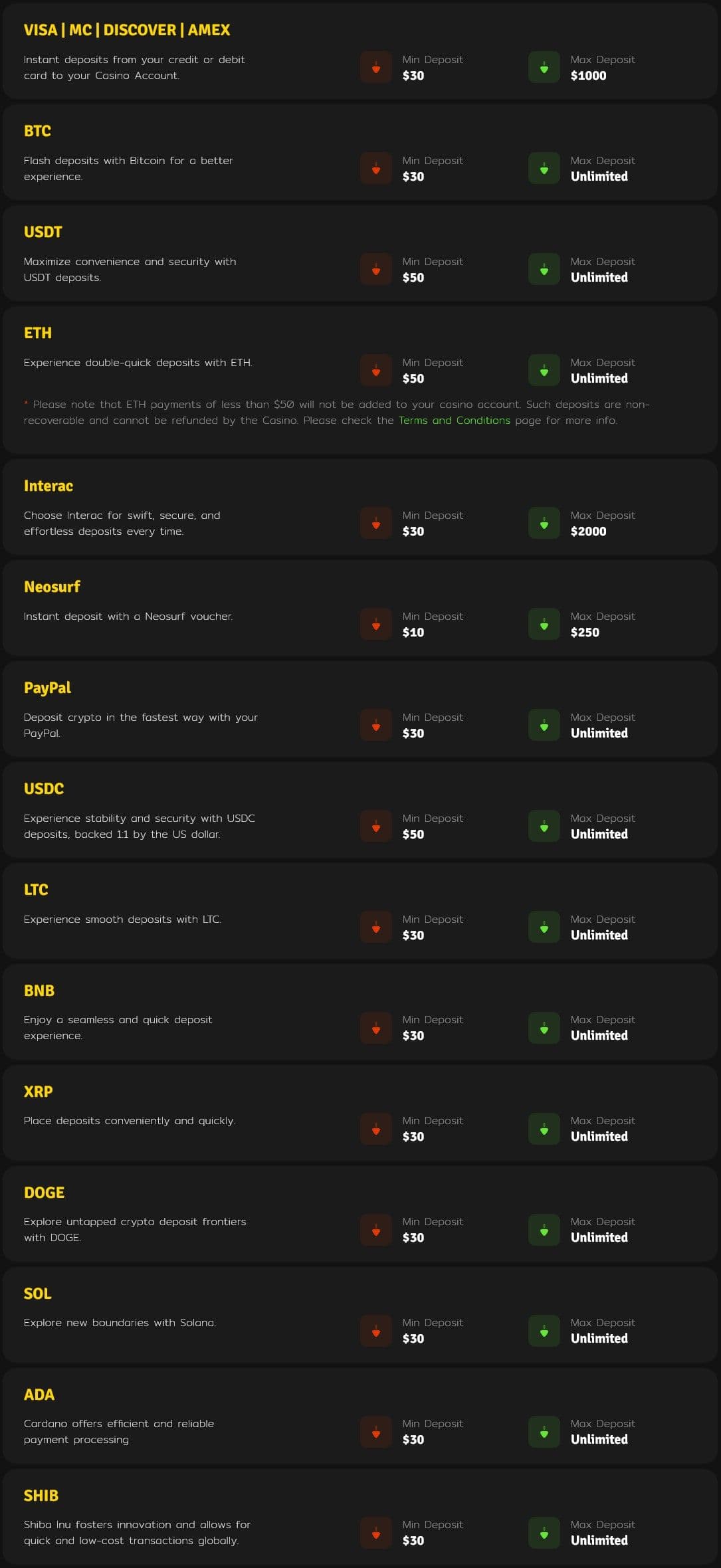Click the red deposit icon for LTC
The width and height of the screenshot is (721, 1568).
click(375, 927)
